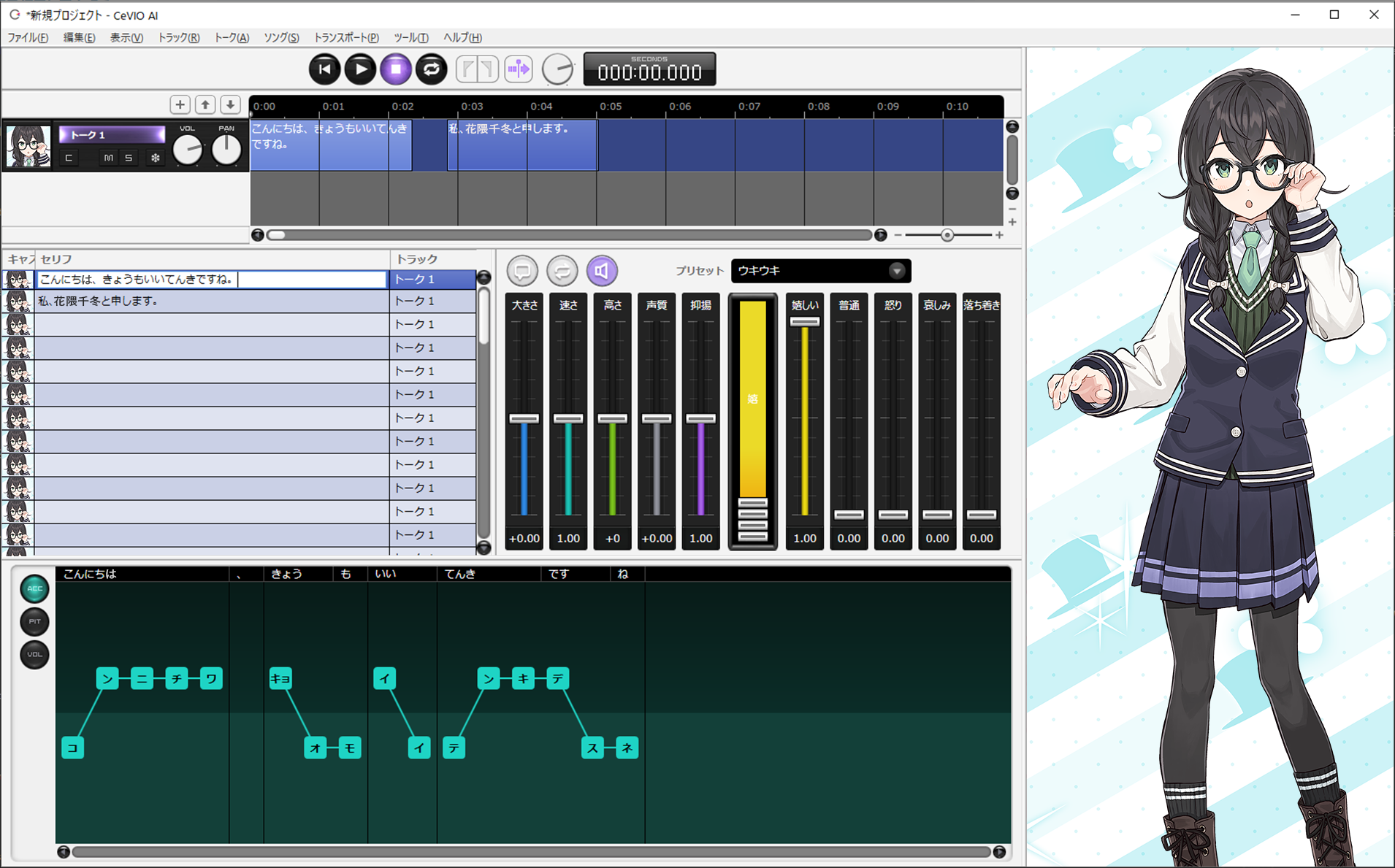Click the loop phrase playback icon
The height and width of the screenshot is (868, 1395).
[x=562, y=271]
